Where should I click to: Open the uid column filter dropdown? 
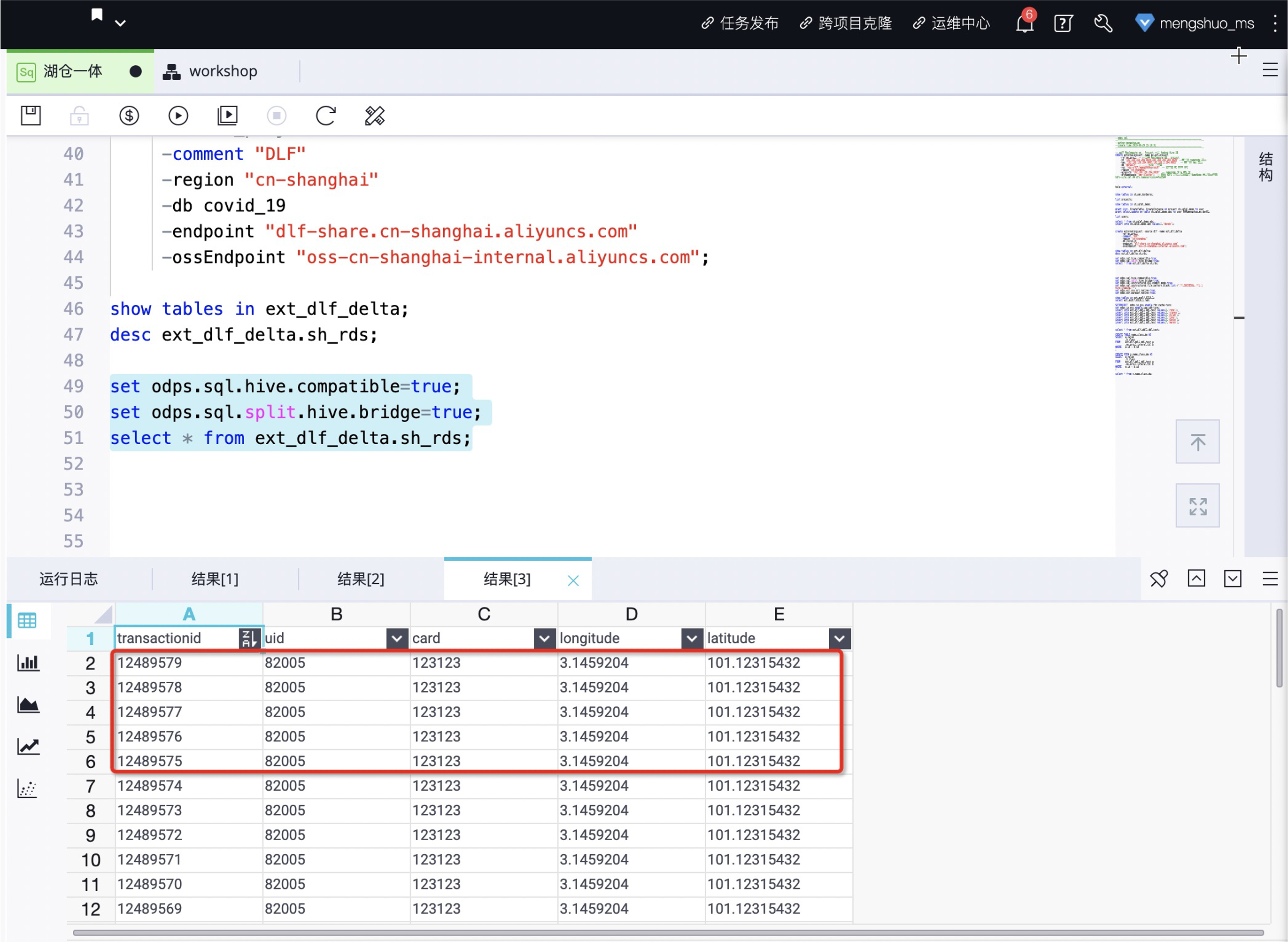[397, 639]
